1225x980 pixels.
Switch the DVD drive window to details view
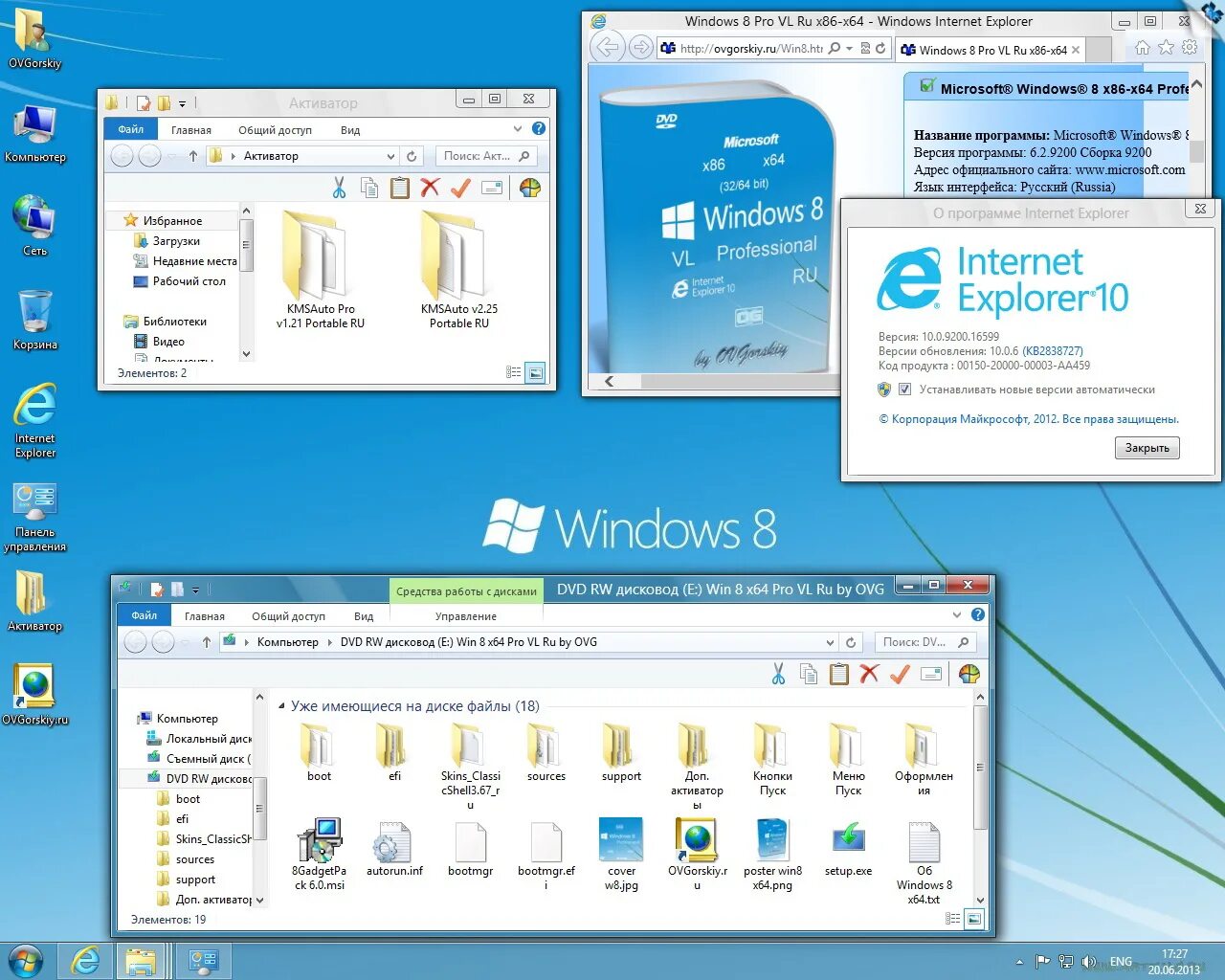point(952,919)
